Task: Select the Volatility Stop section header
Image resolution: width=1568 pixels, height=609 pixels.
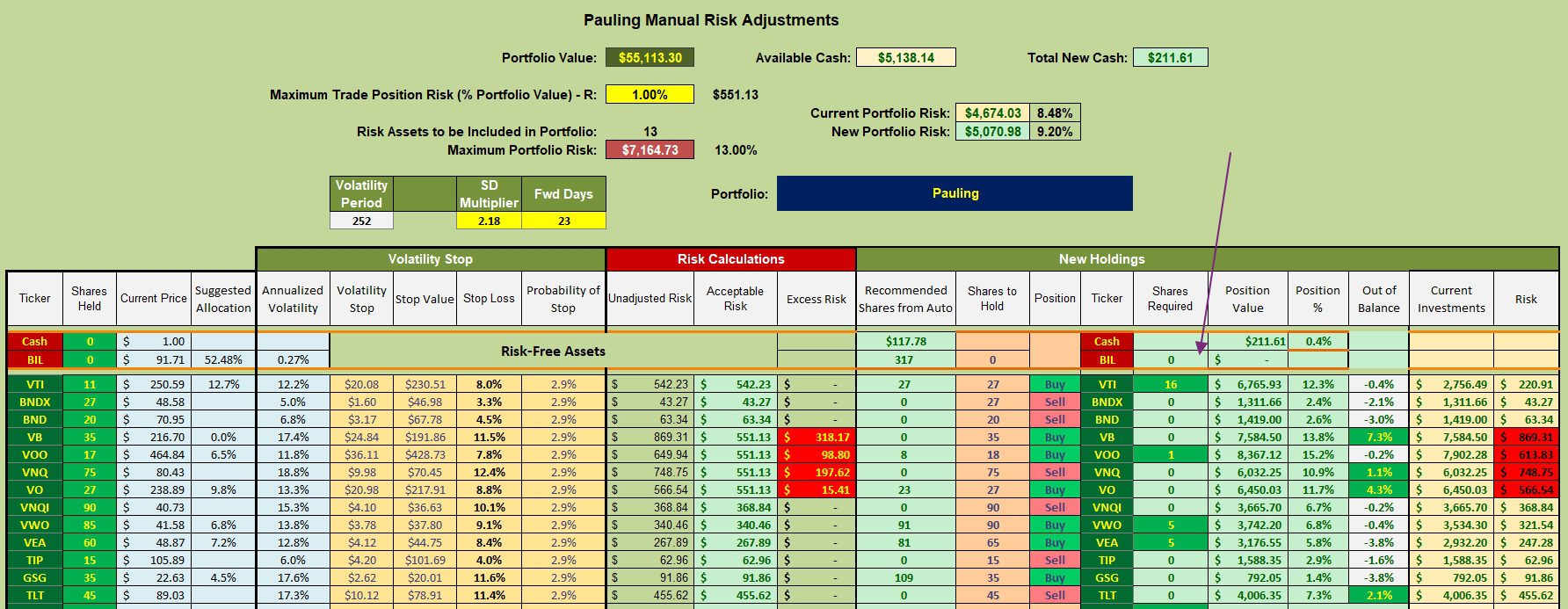Action: [430, 259]
